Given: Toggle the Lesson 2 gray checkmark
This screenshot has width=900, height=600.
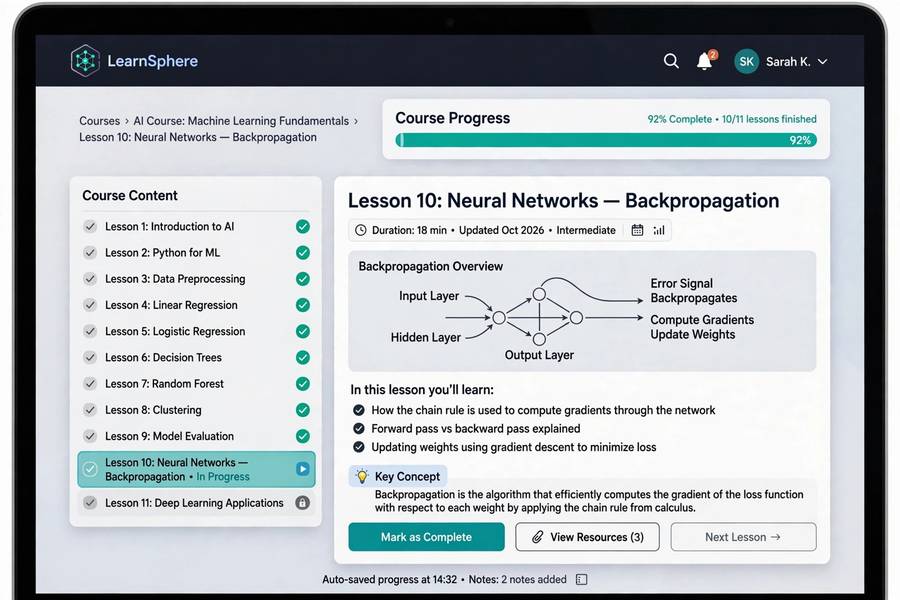Looking at the screenshot, I should 90,253.
